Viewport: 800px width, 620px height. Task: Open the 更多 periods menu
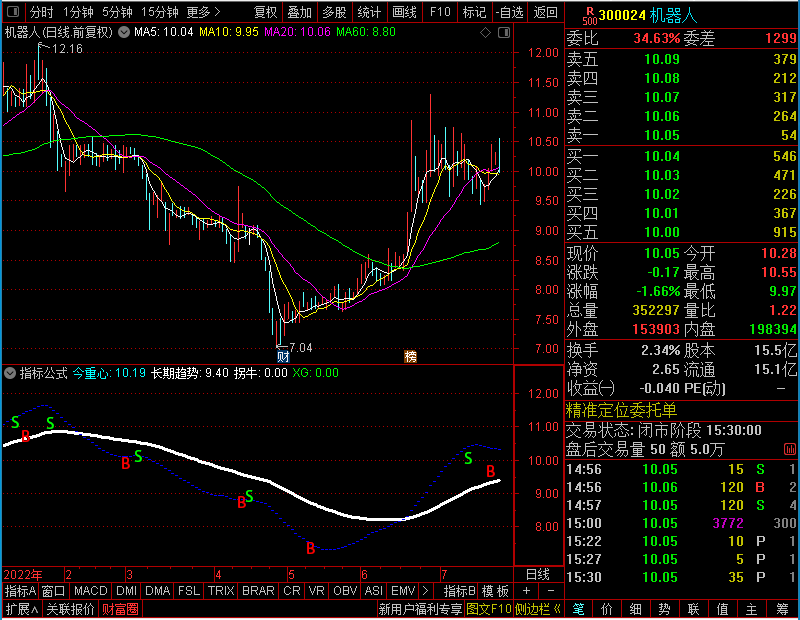click(203, 11)
